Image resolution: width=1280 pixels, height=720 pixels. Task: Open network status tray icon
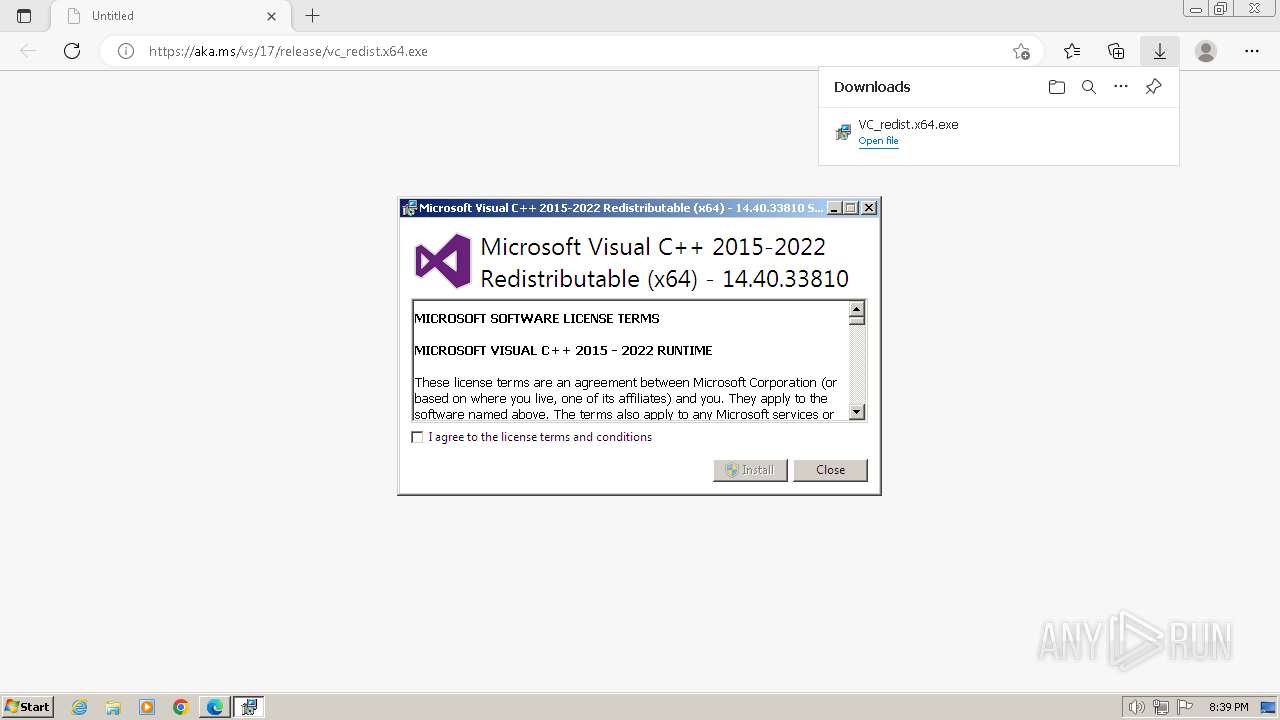click(1161, 707)
